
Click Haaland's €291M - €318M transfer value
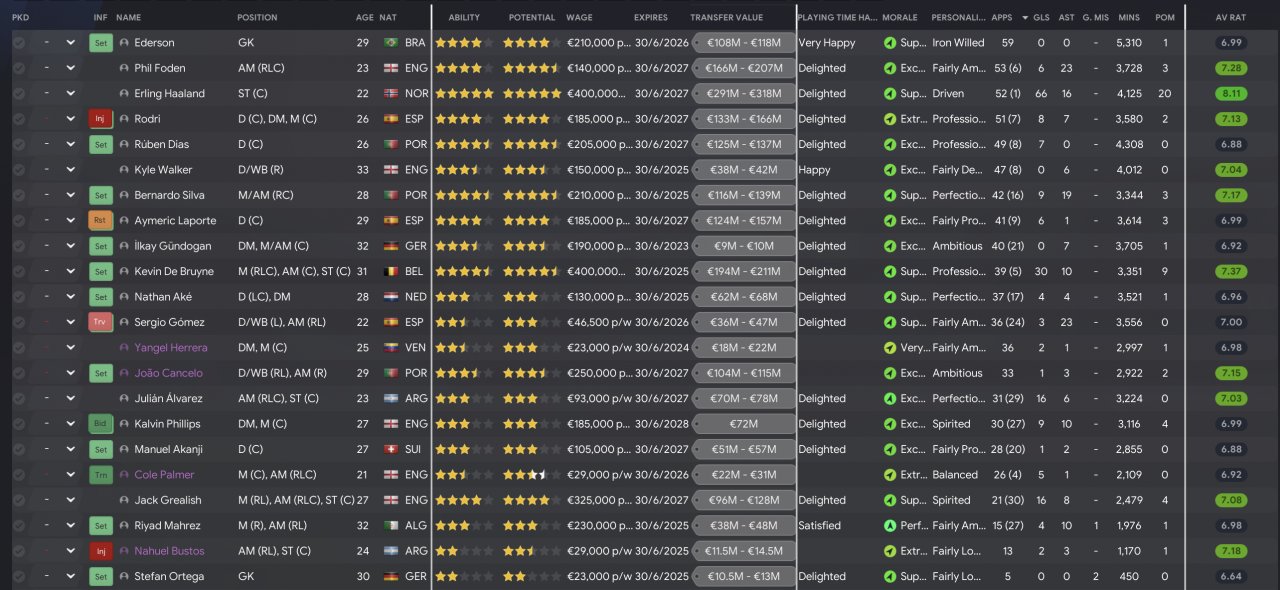click(x=744, y=94)
